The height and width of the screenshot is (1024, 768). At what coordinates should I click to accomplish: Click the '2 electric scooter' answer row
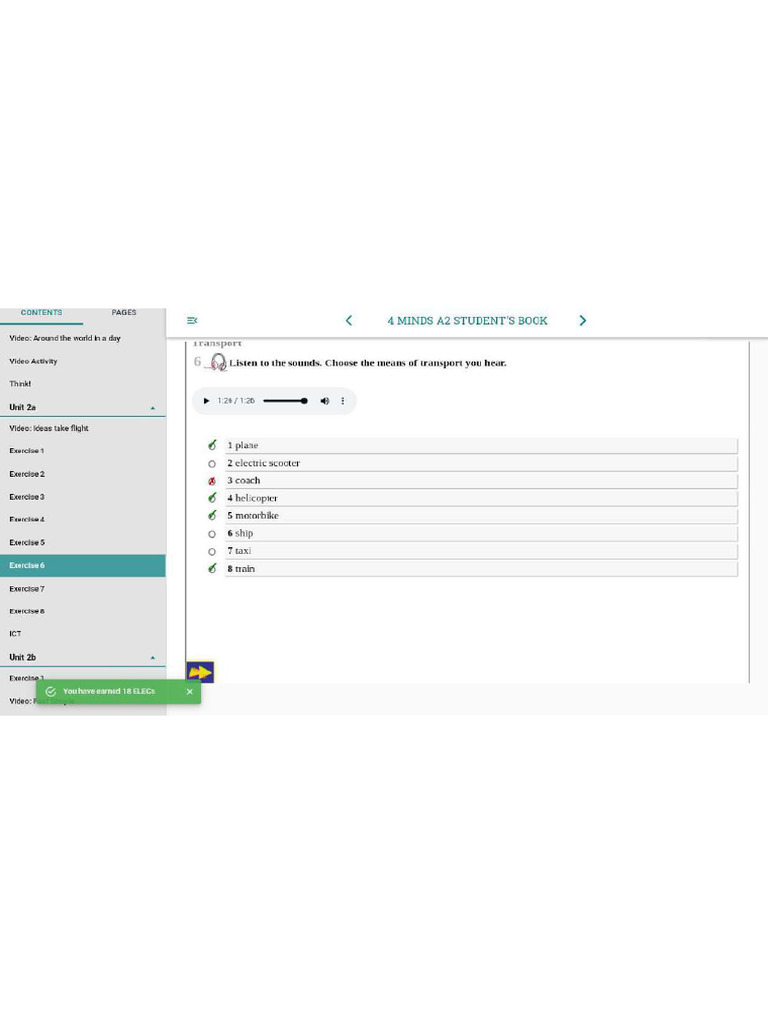click(x=481, y=463)
